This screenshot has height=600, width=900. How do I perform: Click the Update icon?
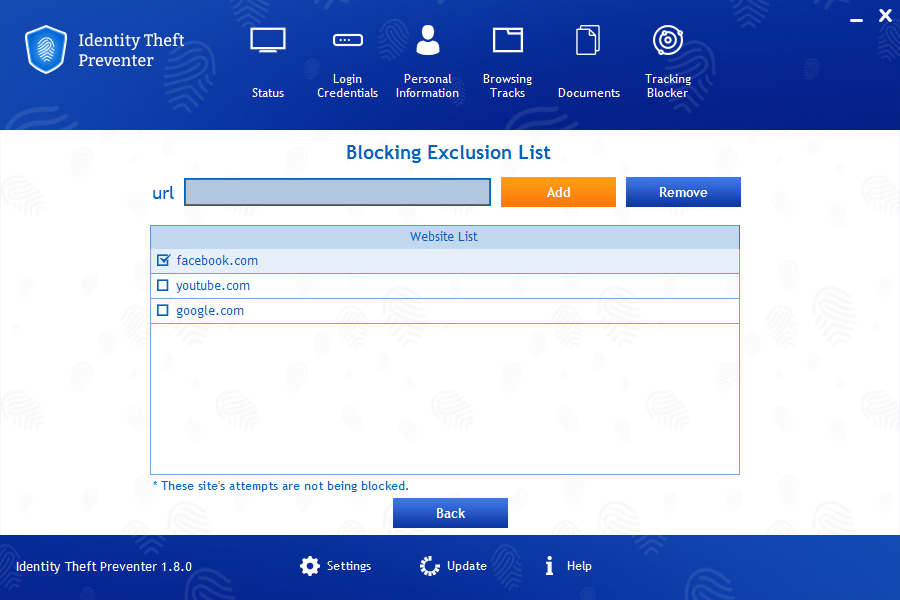428,566
